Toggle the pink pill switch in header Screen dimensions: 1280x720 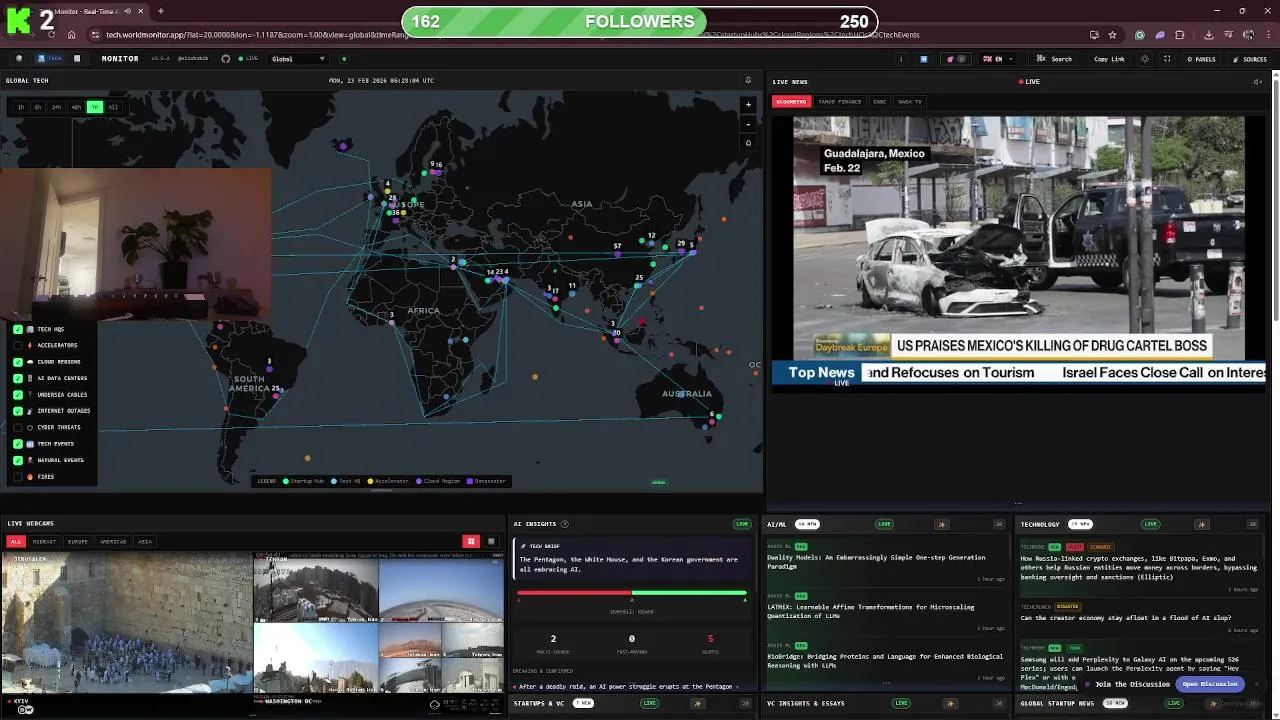point(956,59)
